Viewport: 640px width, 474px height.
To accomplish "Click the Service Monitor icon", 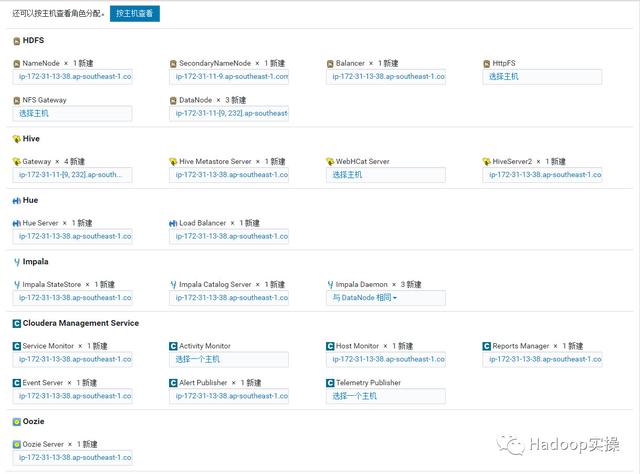I will pyautogui.click(x=17, y=346).
